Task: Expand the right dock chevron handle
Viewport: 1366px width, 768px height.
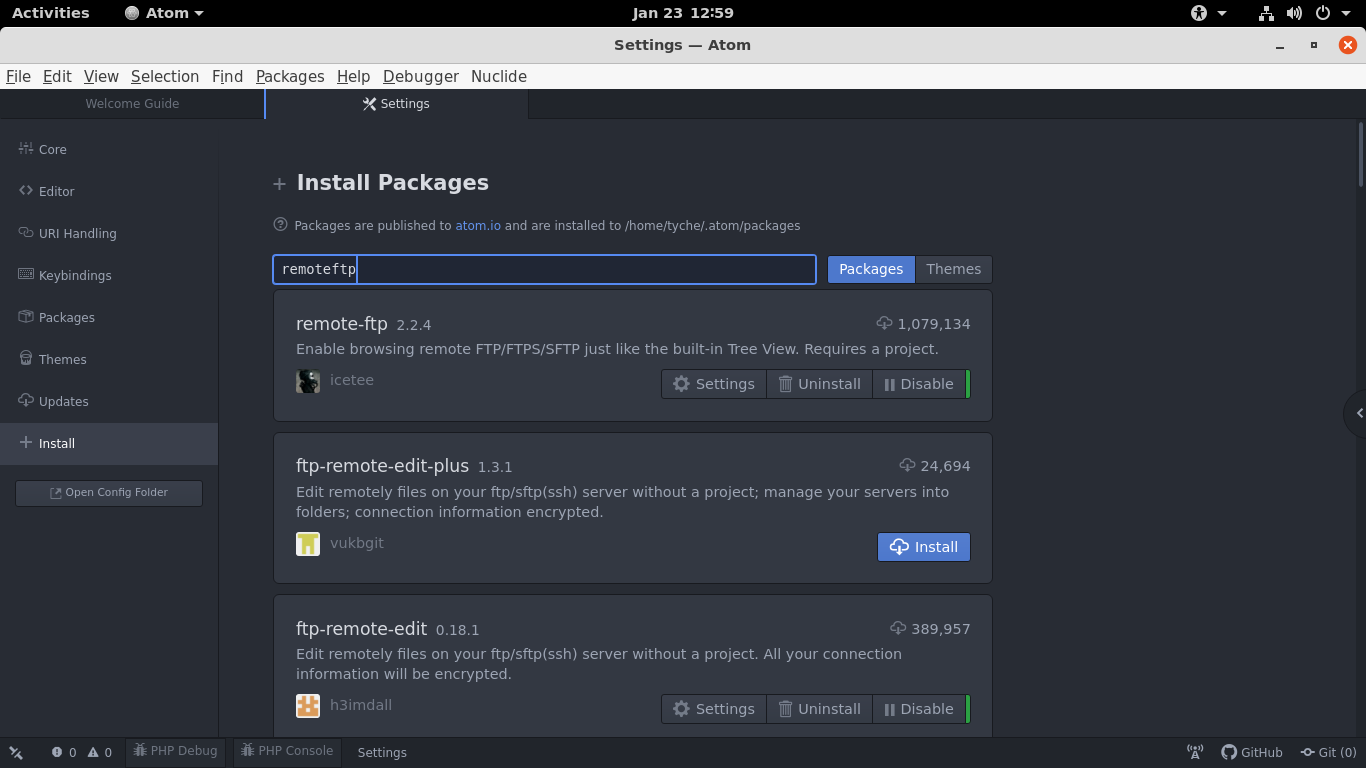Action: pyautogui.click(x=1358, y=413)
